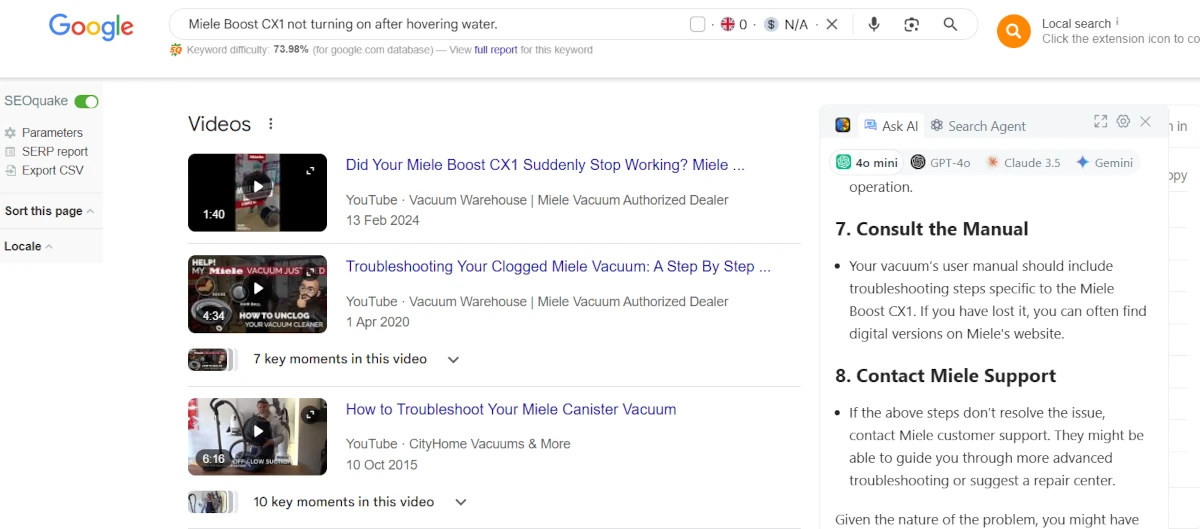
Task: Expand preview on the 1:40 video thumbnail
Action: click(311, 170)
